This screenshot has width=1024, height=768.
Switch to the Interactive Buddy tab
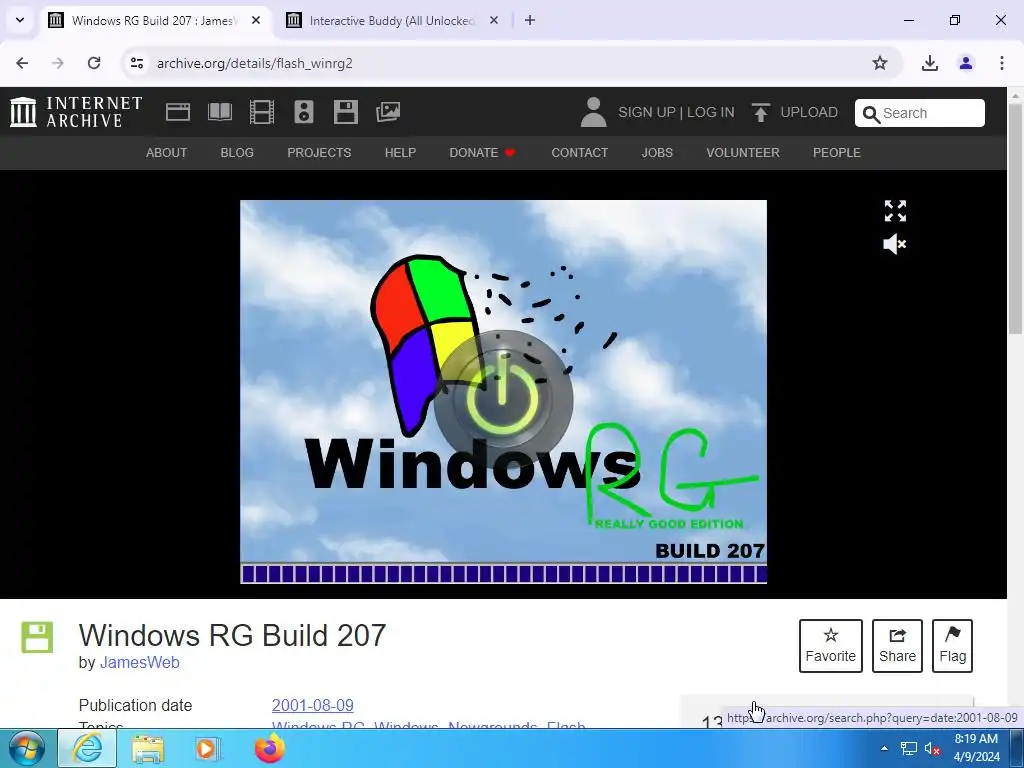[392, 20]
